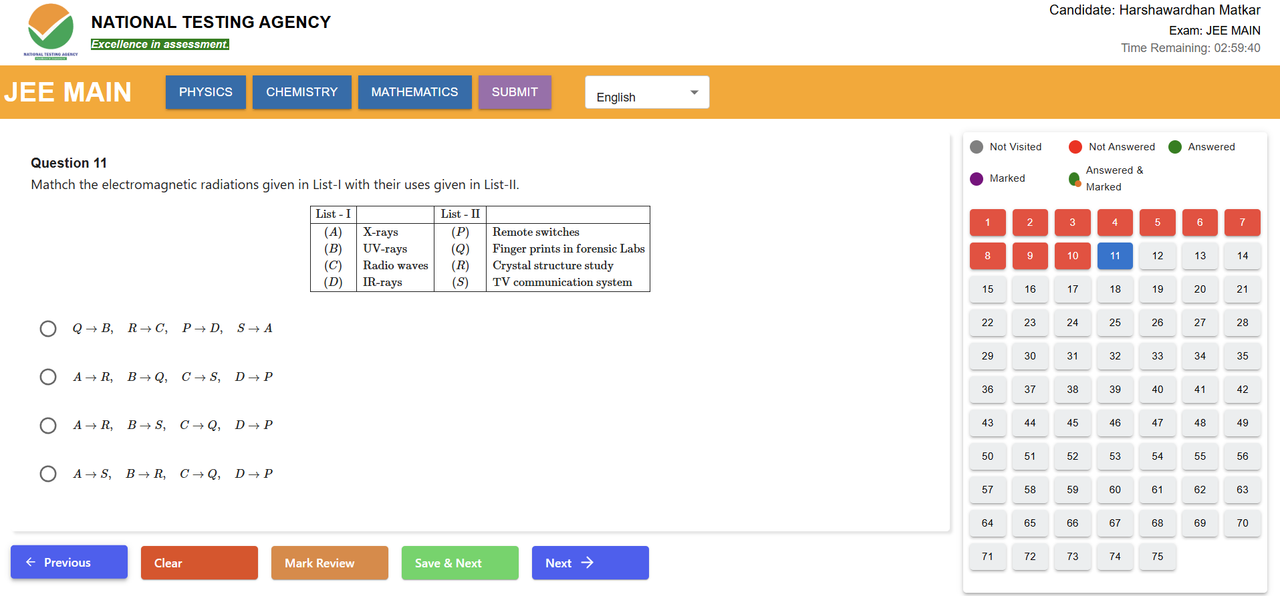The image size is (1280, 596).
Task: Click the 'Excellence in assessment.' tagline
Action: (160, 44)
